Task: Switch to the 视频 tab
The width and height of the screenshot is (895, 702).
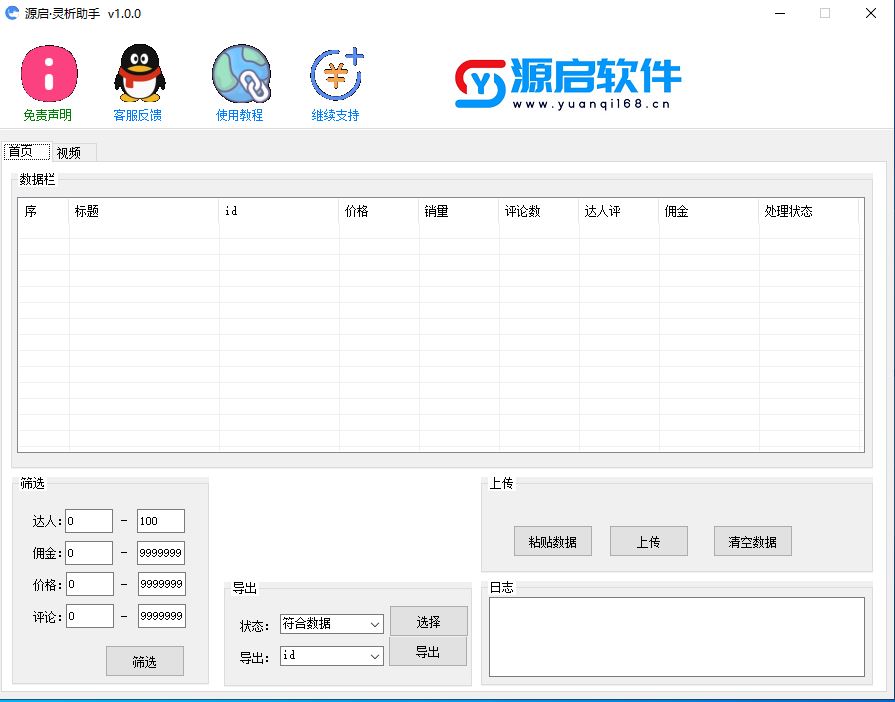Action: click(69, 153)
